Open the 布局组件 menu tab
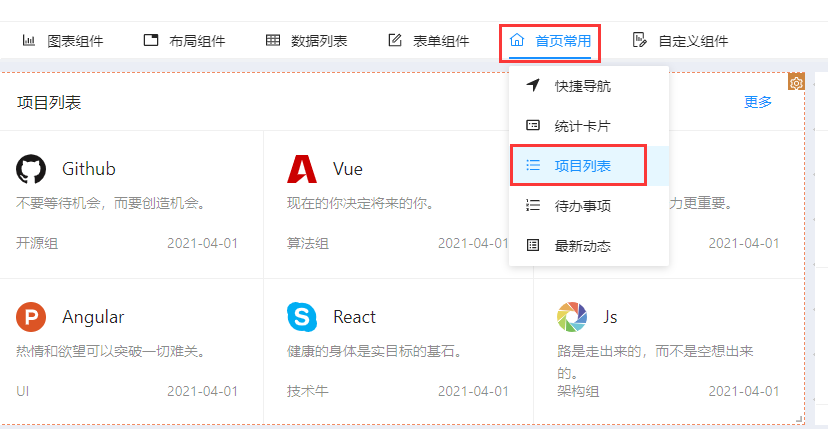 (x=185, y=41)
